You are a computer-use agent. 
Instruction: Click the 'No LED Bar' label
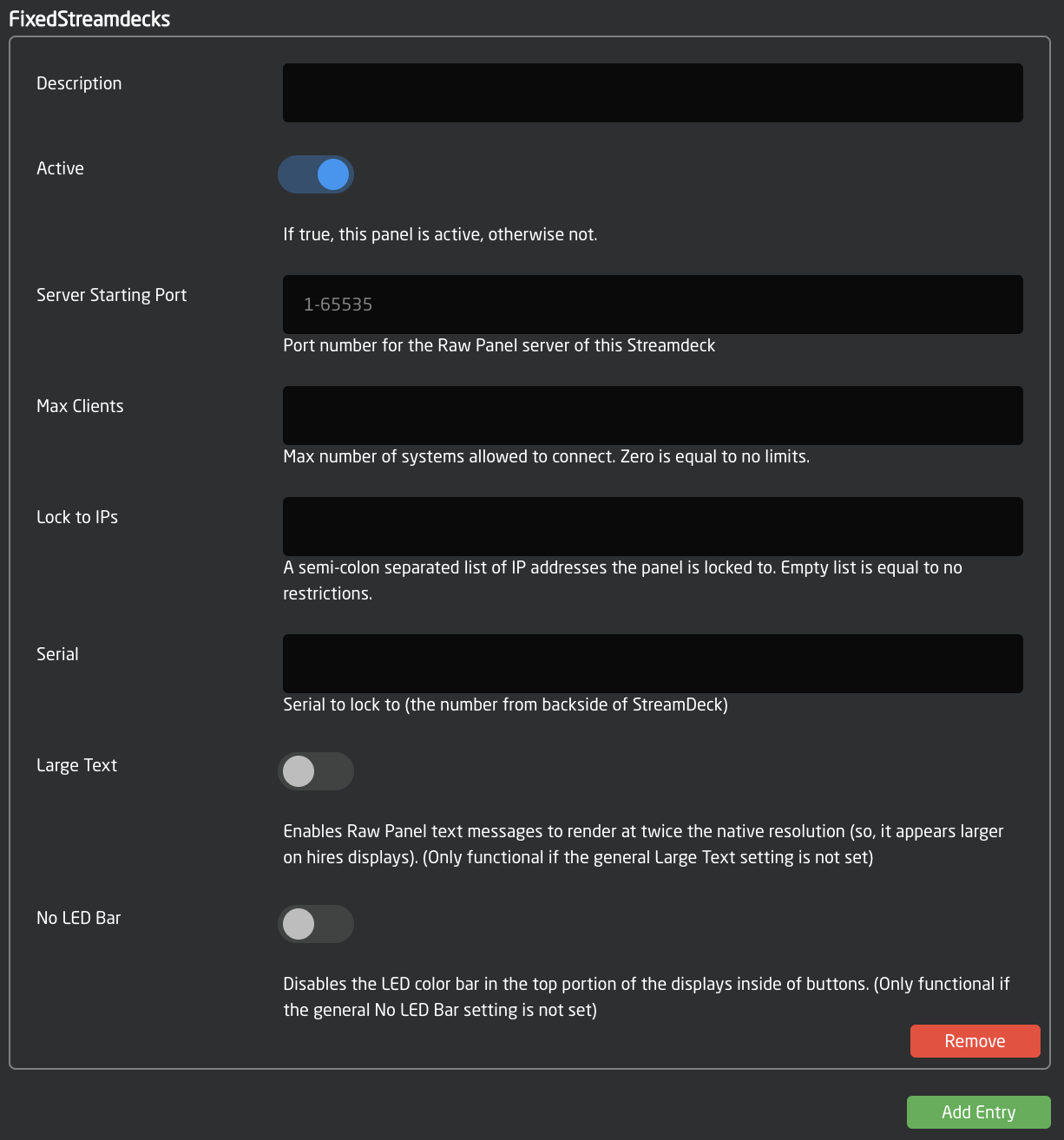coord(78,918)
